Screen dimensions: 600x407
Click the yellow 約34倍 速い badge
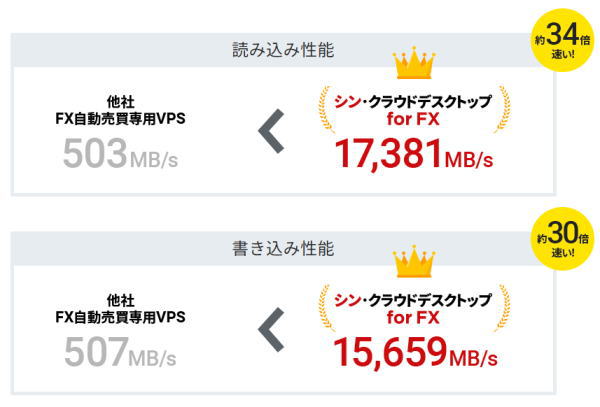click(562, 40)
